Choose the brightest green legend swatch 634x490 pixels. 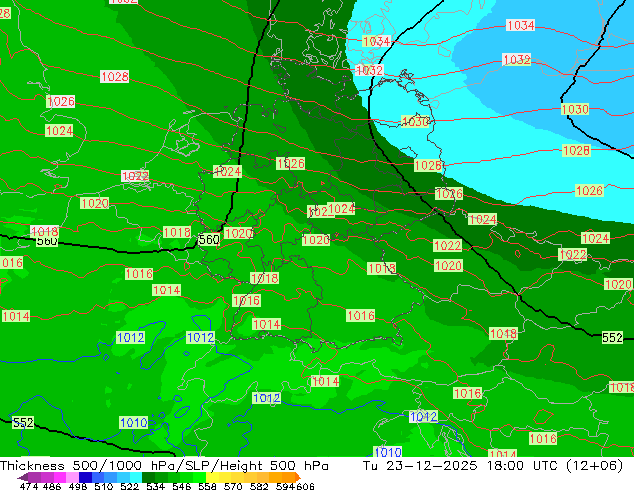[199, 477]
